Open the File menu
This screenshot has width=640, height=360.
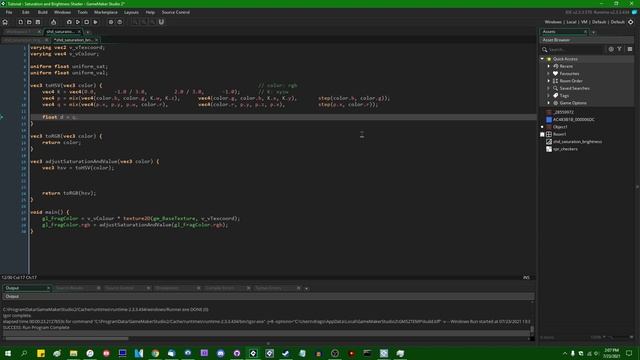[x=9, y=12]
